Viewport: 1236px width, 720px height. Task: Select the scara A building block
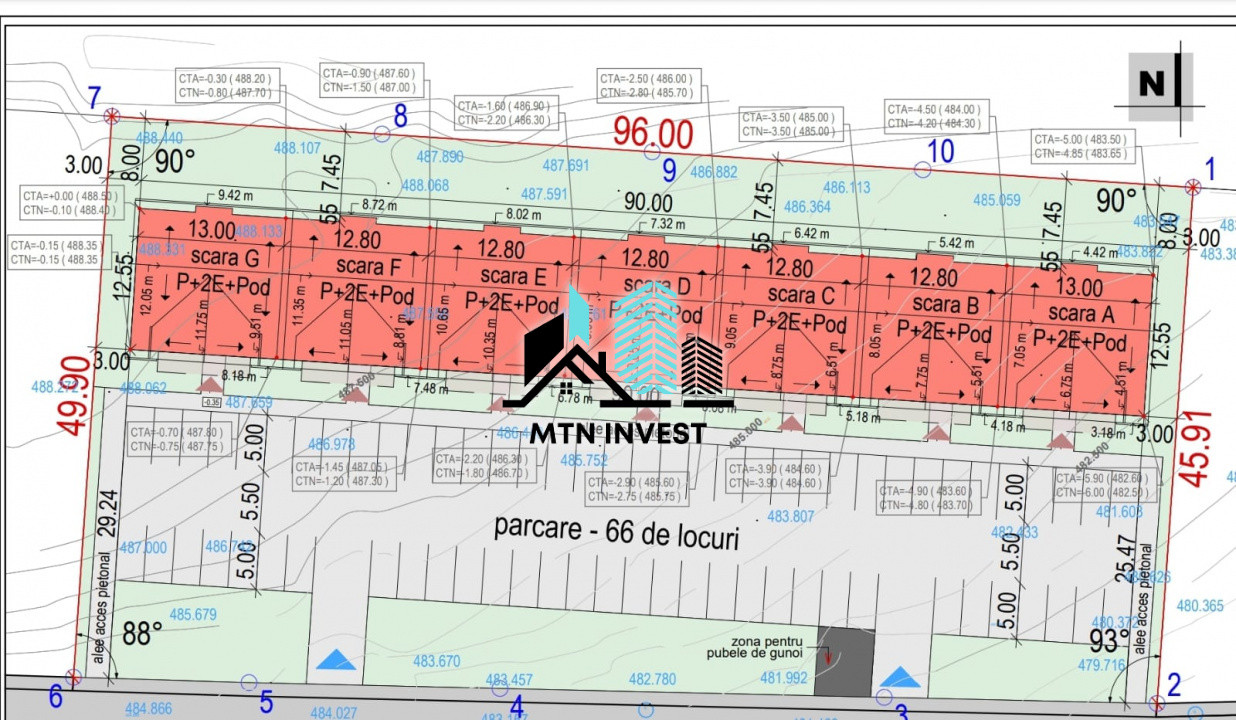tap(1082, 325)
